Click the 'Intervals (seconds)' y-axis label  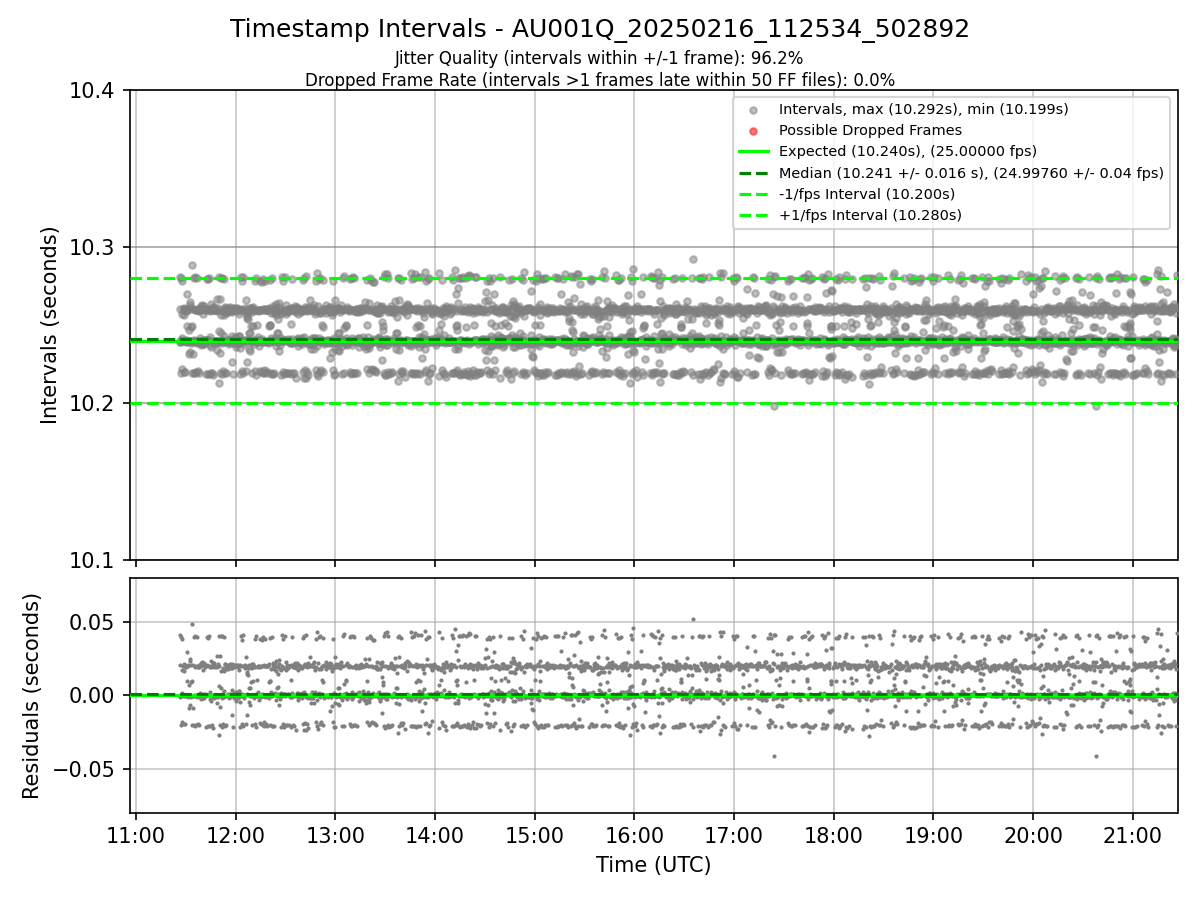click(x=50, y=325)
